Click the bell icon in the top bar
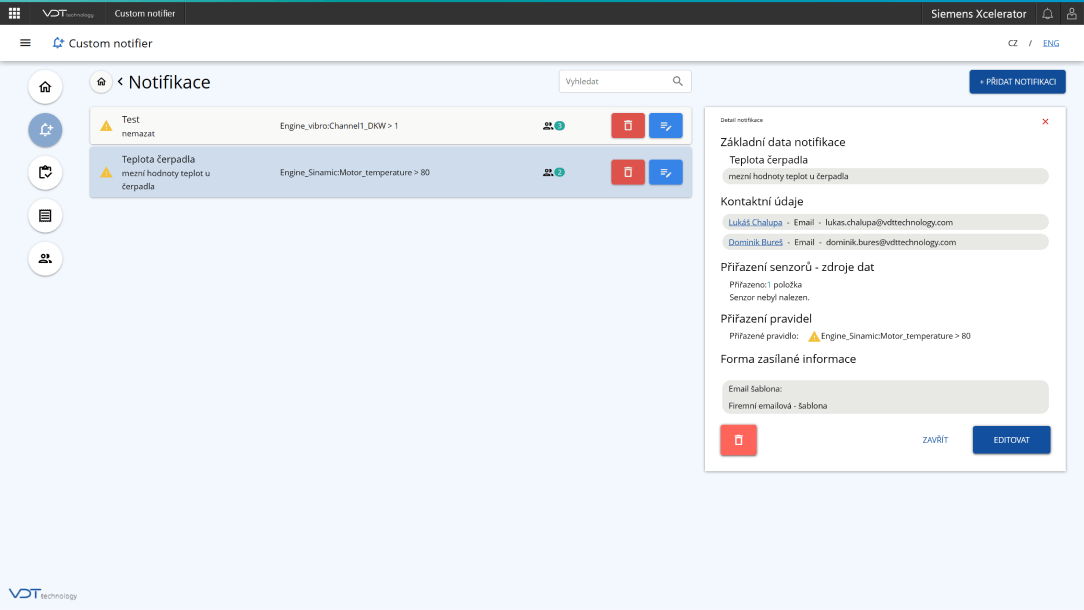 coord(1047,13)
